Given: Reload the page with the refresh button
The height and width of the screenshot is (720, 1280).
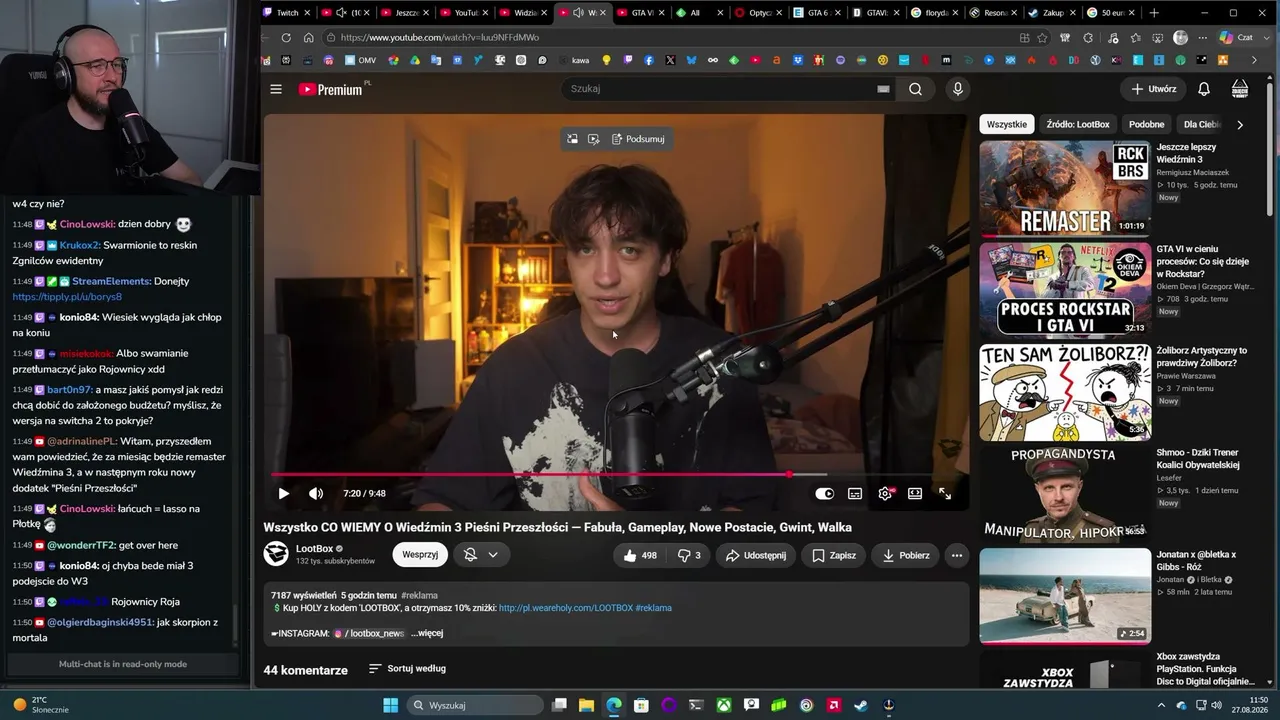Looking at the screenshot, I should 286,38.
